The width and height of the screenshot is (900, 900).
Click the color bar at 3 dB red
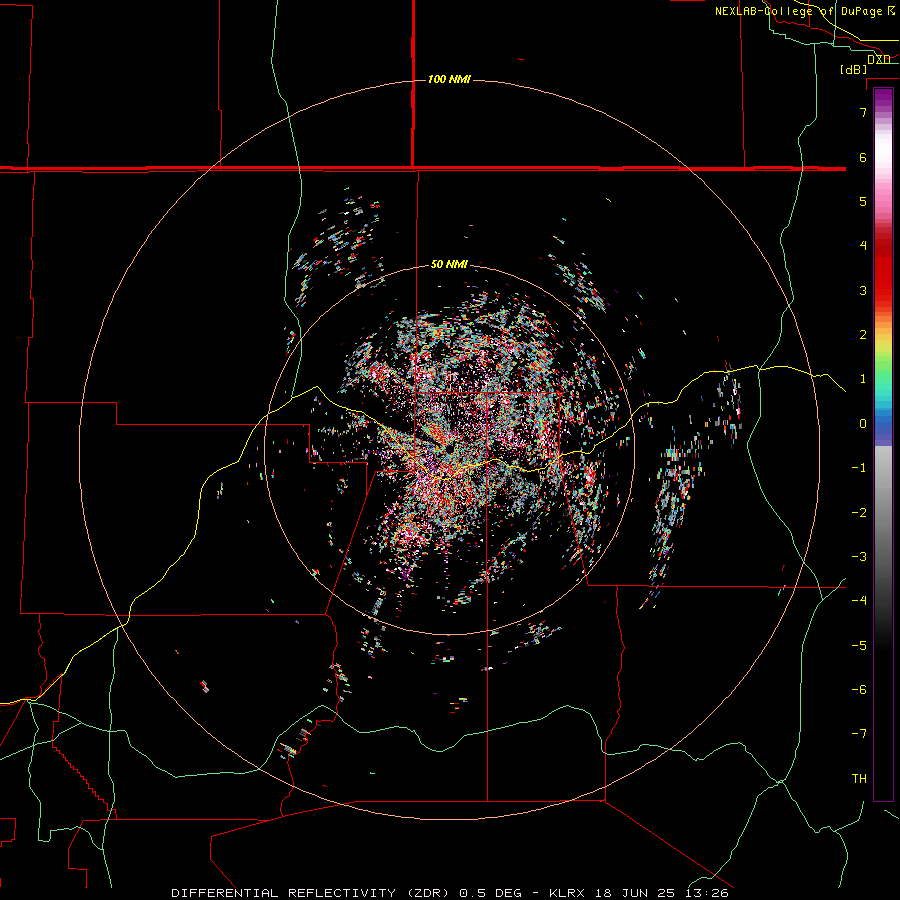883,290
